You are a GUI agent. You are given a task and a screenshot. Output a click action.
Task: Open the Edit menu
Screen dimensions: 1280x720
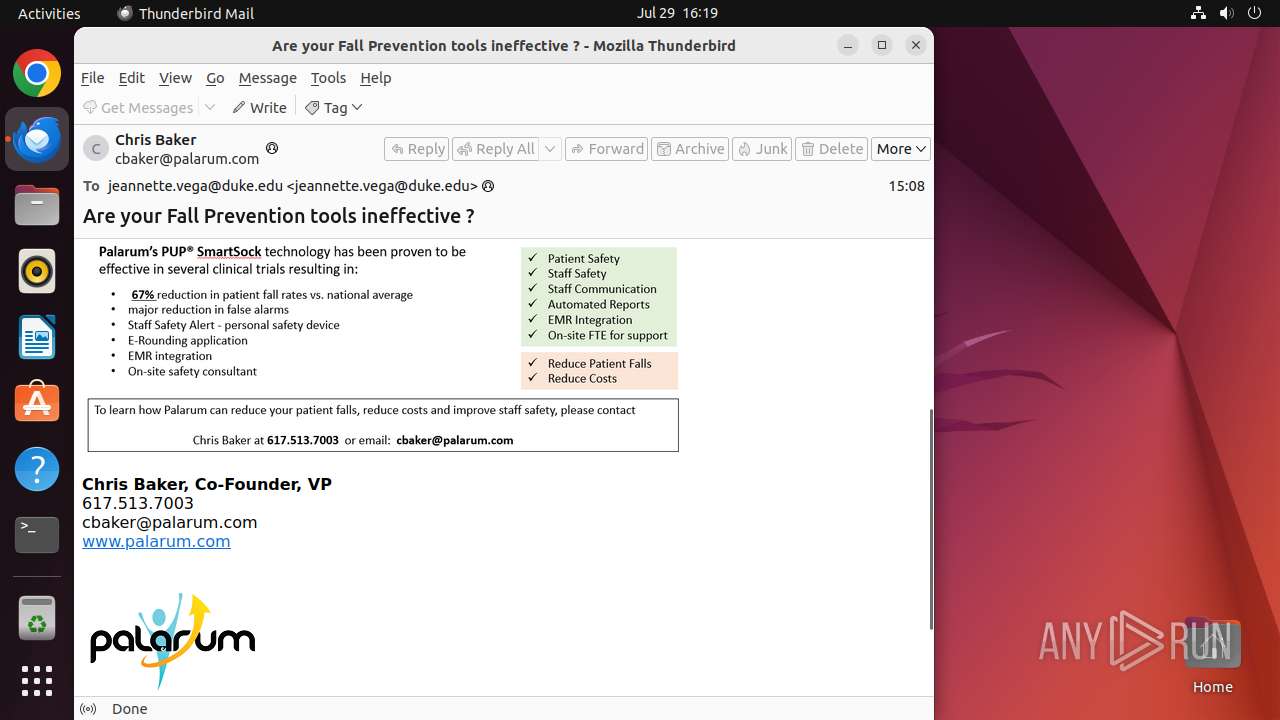click(x=131, y=78)
